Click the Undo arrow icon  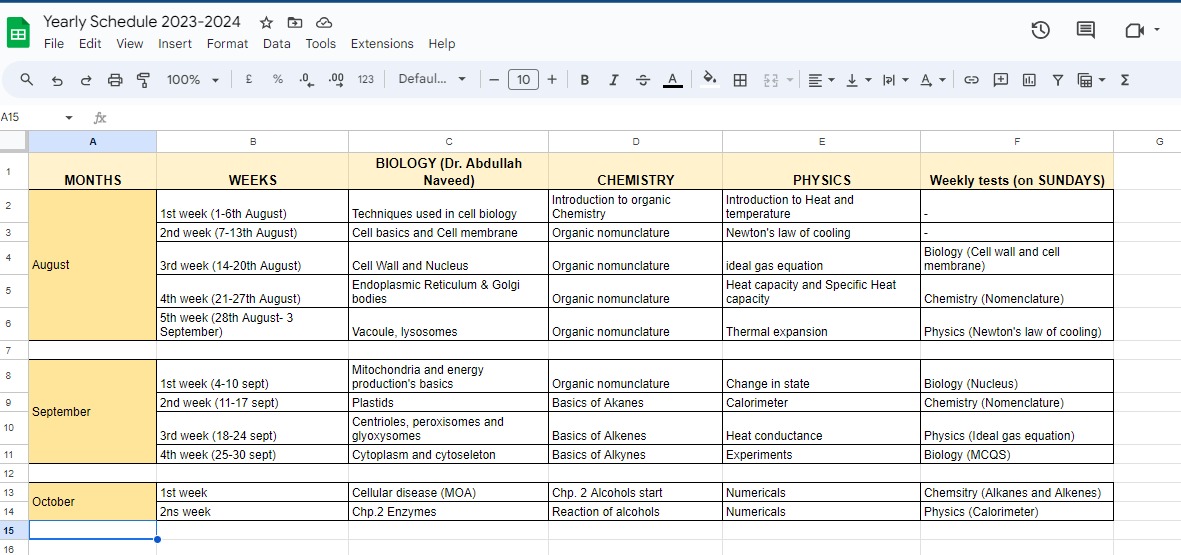pyautogui.click(x=56, y=80)
